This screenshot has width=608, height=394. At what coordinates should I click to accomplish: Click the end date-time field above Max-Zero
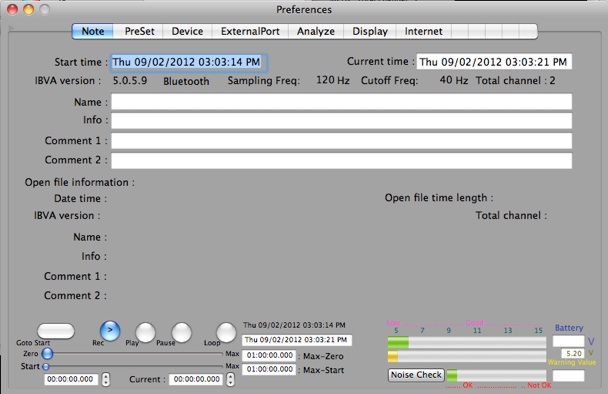pyautogui.click(x=297, y=340)
